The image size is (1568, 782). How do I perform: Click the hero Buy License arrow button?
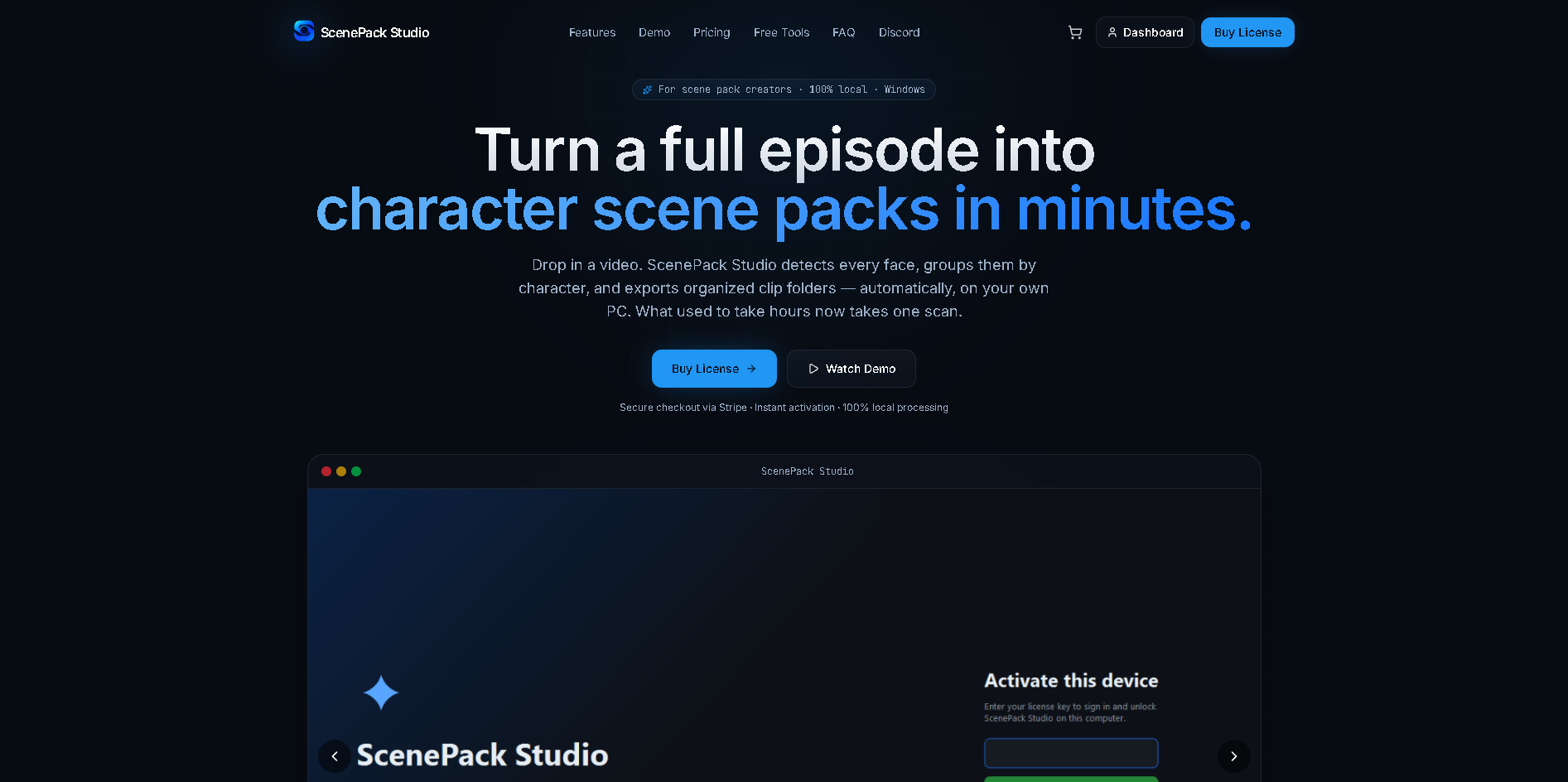click(714, 369)
